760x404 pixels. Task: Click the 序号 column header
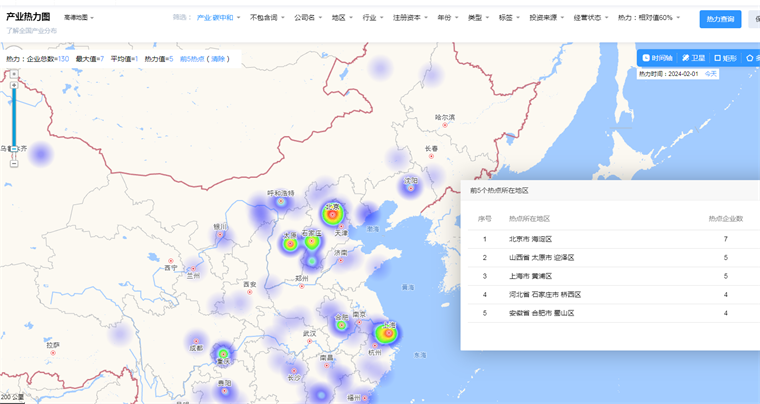[485, 219]
